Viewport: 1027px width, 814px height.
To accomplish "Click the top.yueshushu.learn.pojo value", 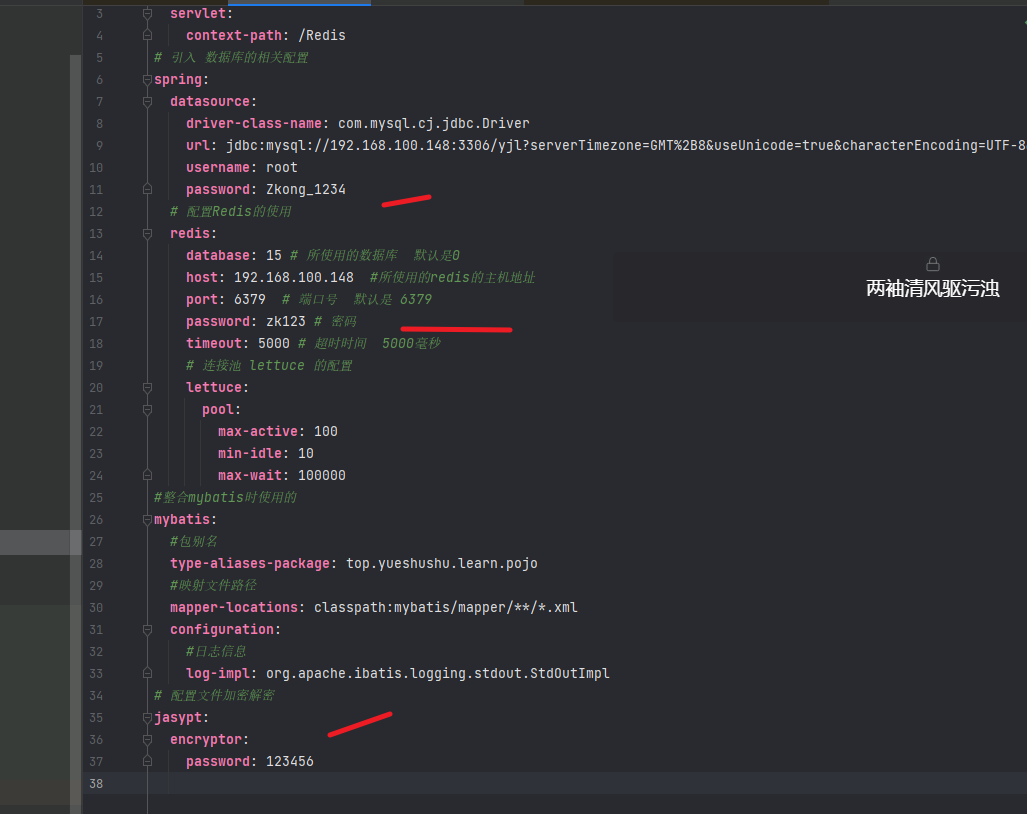I will (441, 564).
